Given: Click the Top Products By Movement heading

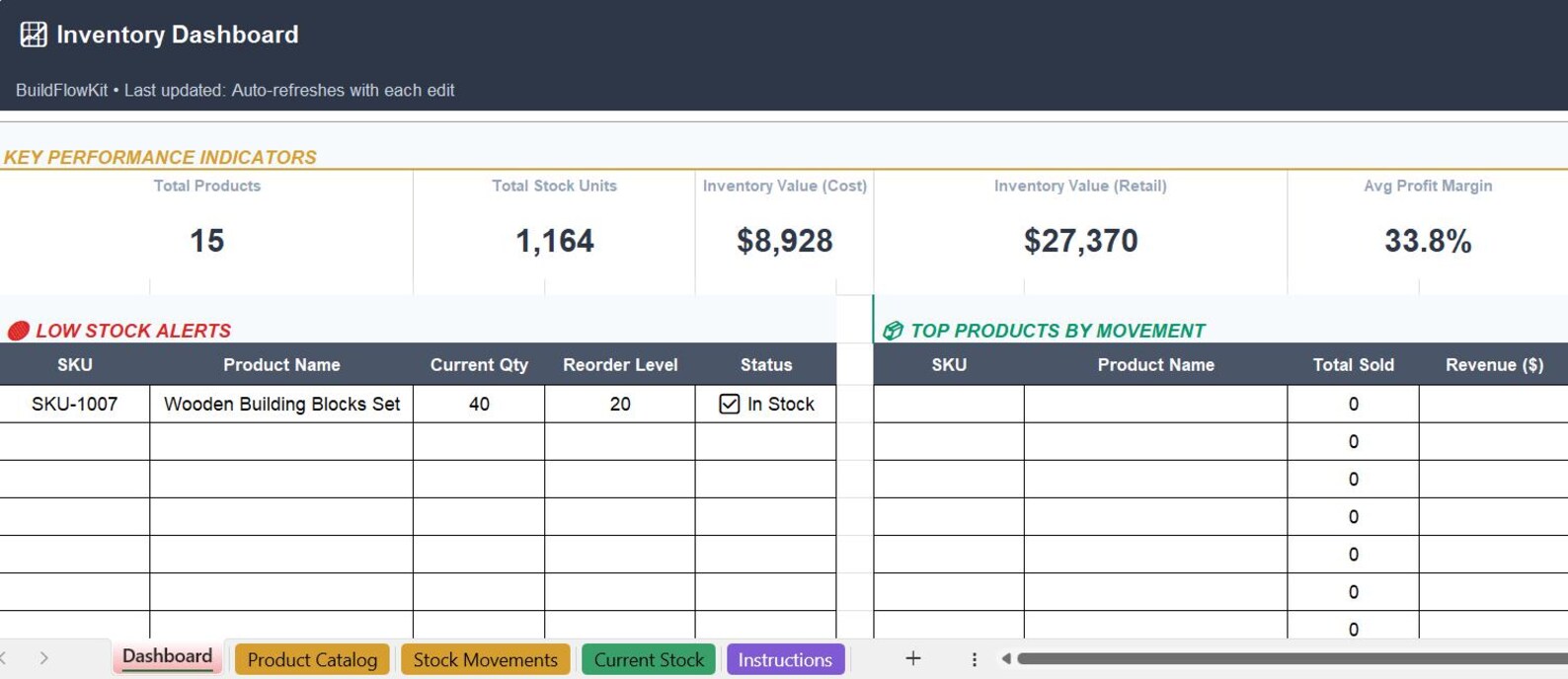Looking at the screenshot, I should click(1058, 331).
